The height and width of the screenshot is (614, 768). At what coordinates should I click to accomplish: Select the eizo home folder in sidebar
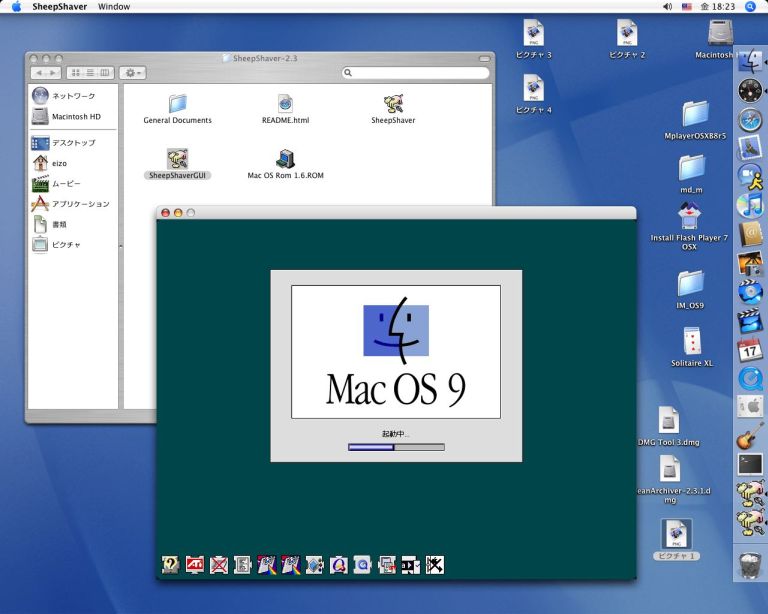pyautogui.click(x=72, y=163)
